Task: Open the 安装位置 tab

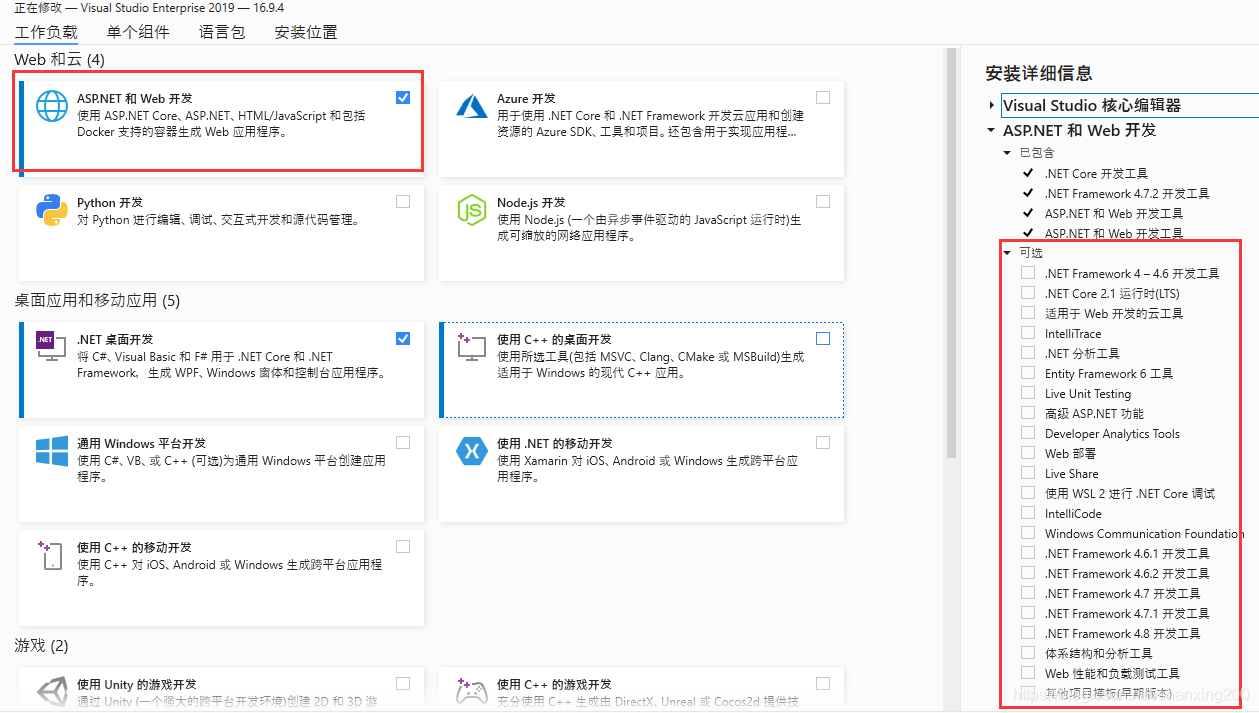Action: pos(306,32)
